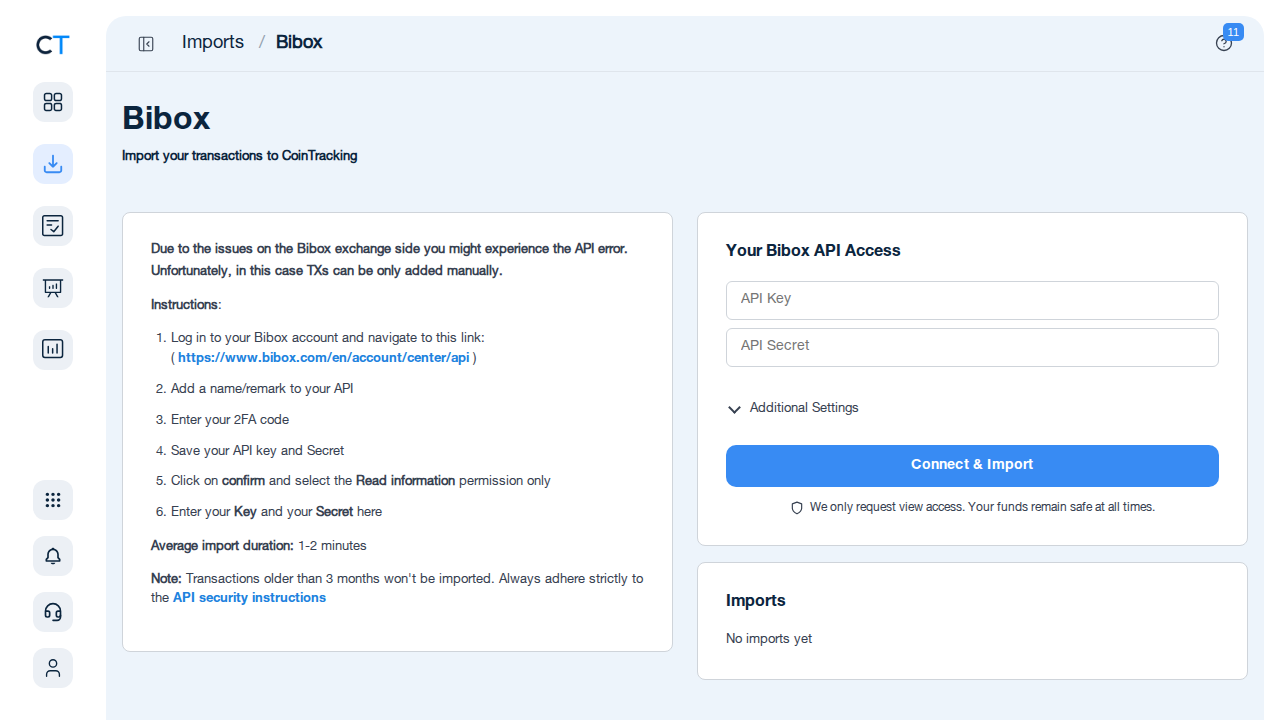
Task: Collapse the sidebar with panel toggle icon
Action: 146,44
